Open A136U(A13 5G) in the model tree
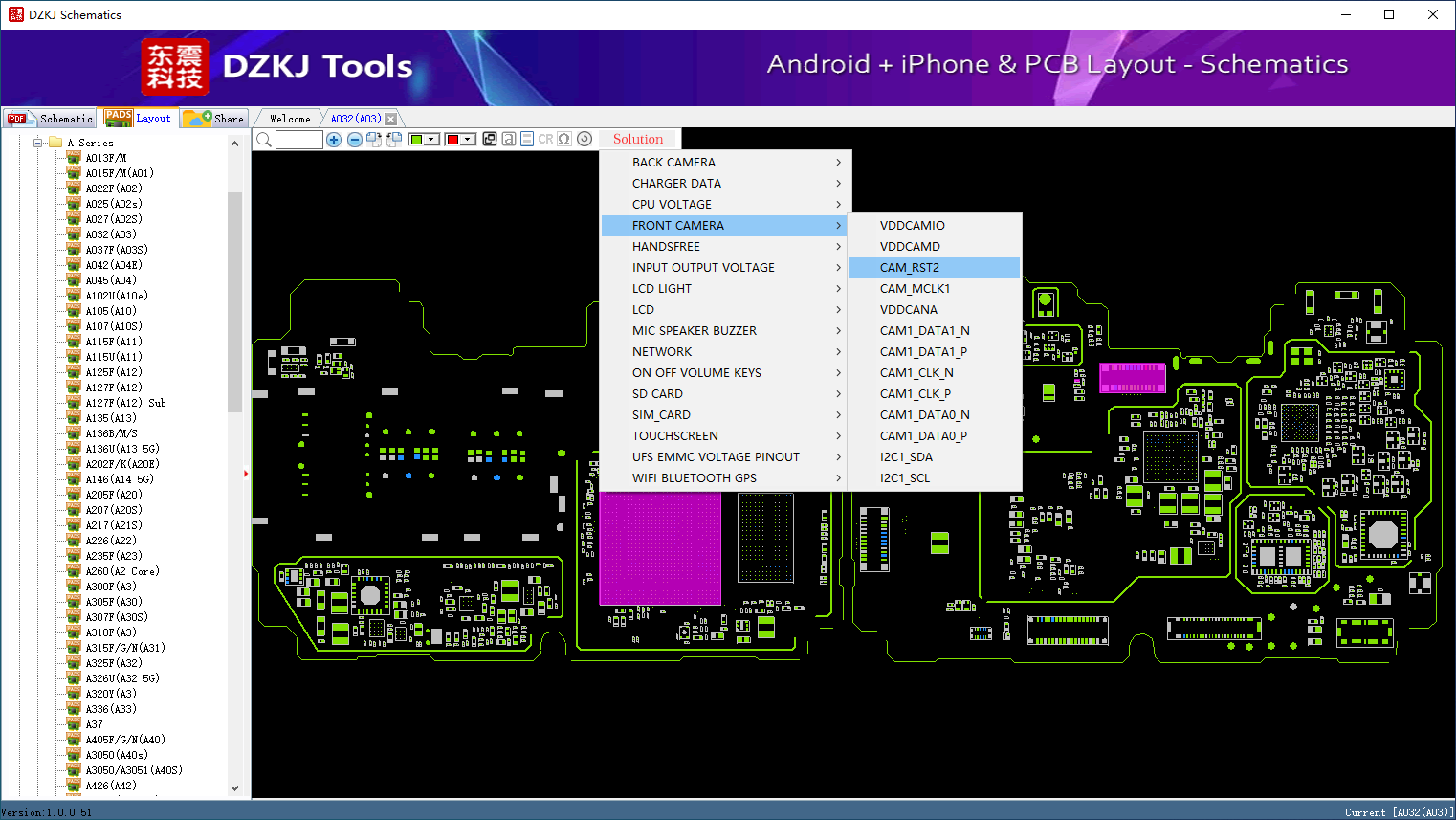The height and width of the screenshot is (820, 1456). 122,449
